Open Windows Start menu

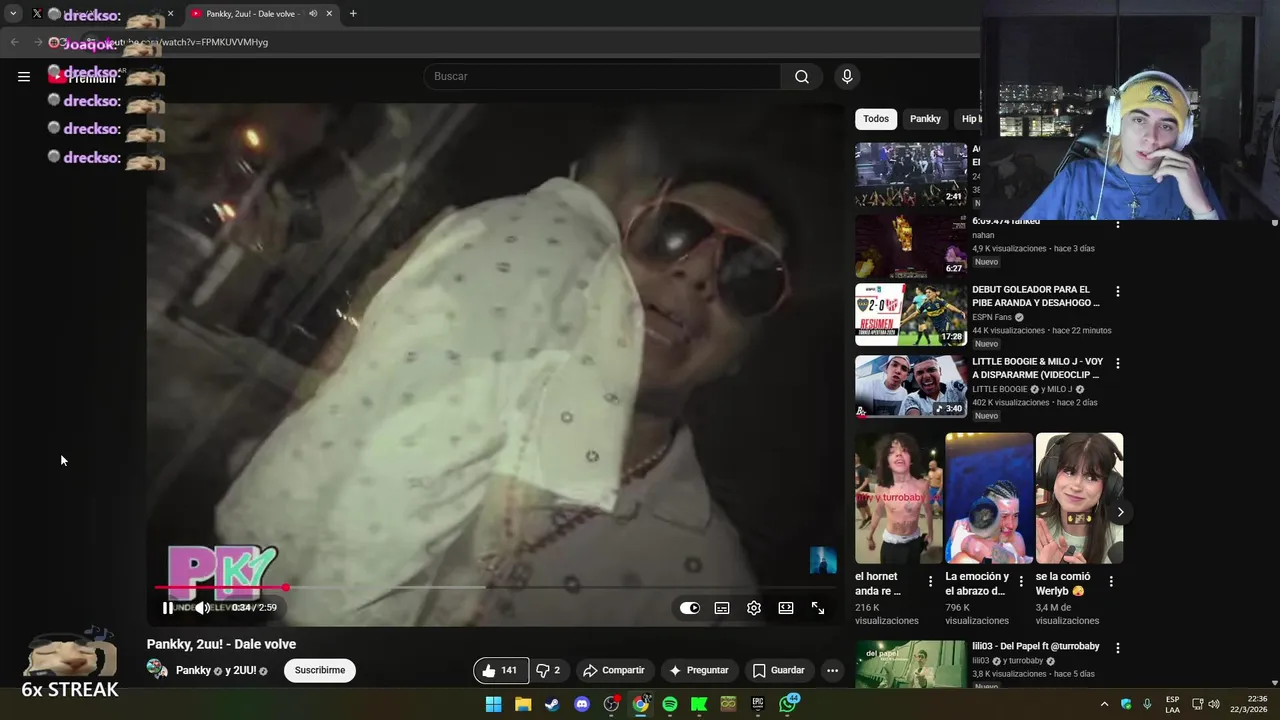point(494,704)
